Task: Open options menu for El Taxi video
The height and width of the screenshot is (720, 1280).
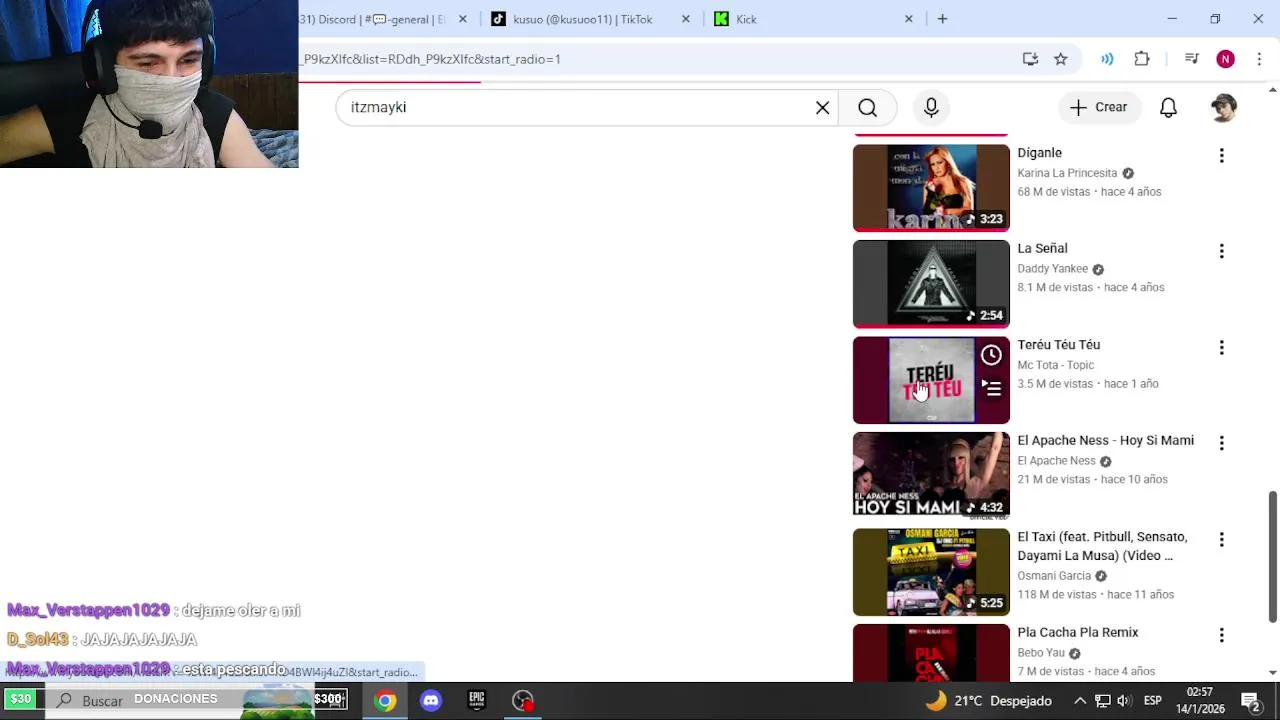Action: [1221, 540]
